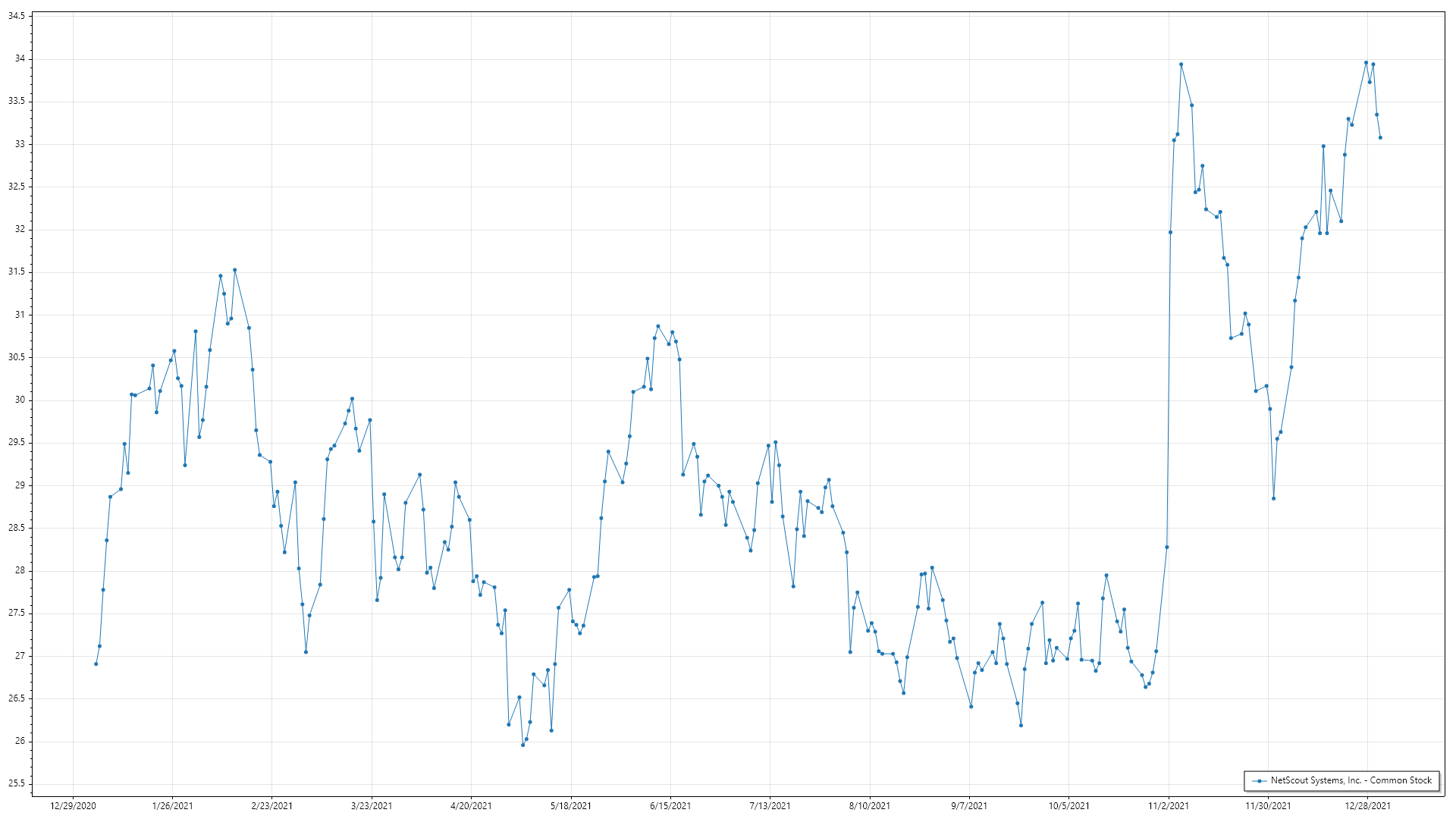Select the last data point of the series
The width and height of the screenshot is (1456, 819).
point(1380,138)
